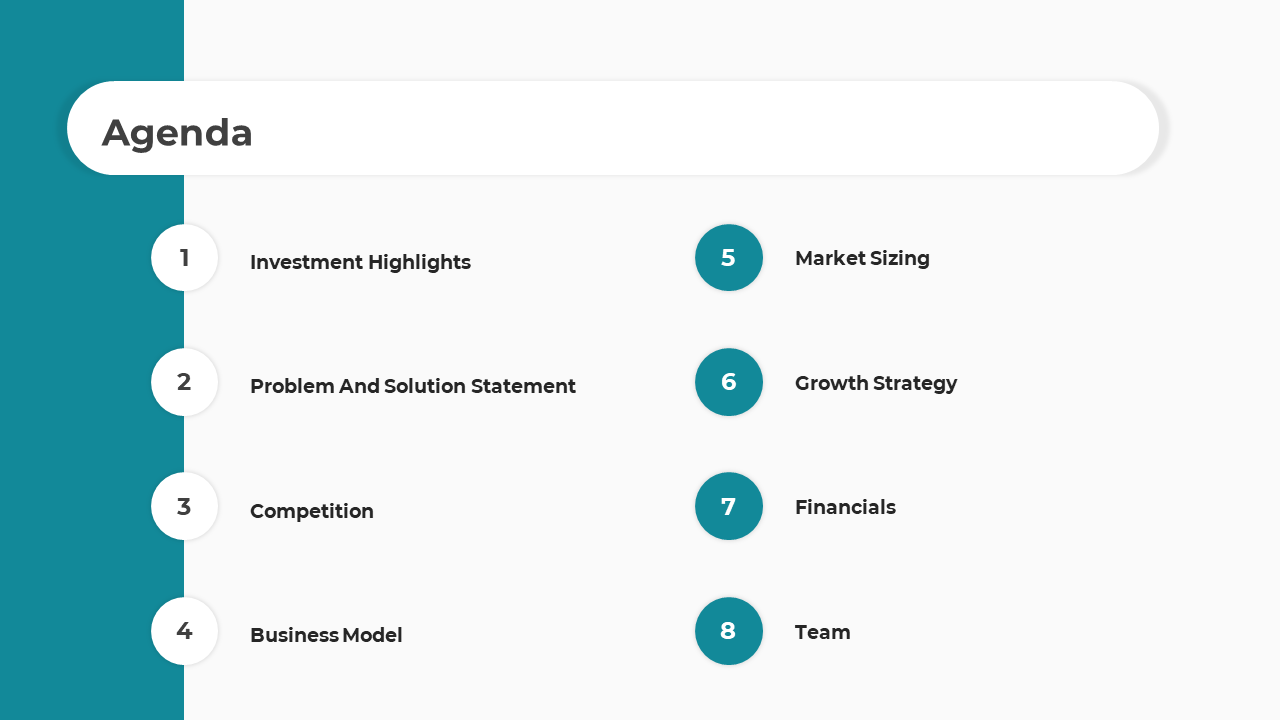
Task: Select the white circle numbered 3
Action: [x=185, y=506]
